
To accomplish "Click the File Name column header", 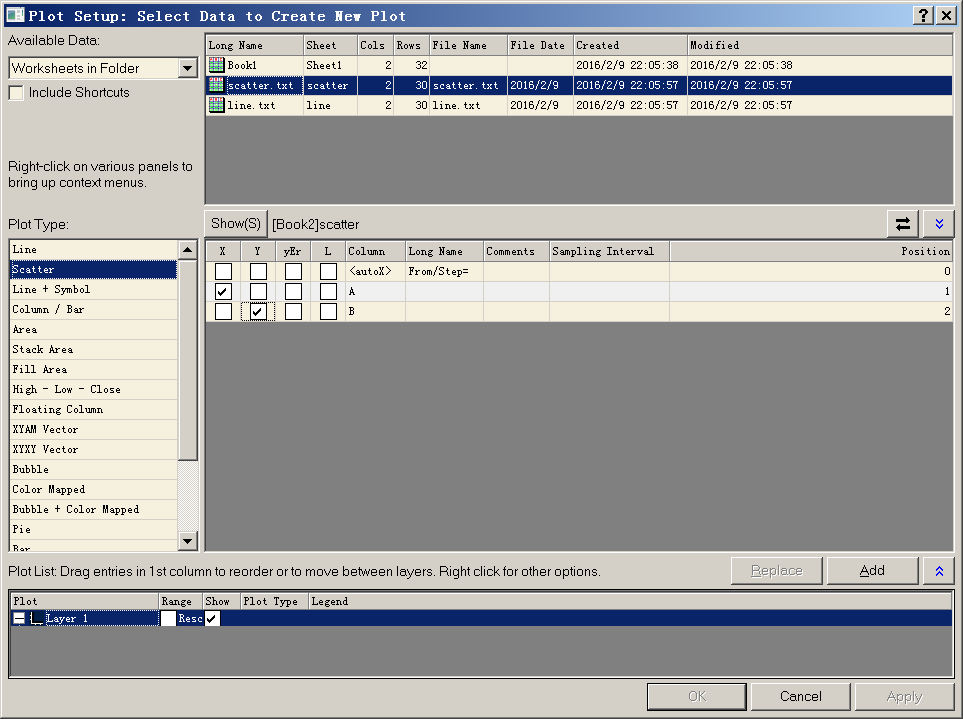I will coord(468,45).
